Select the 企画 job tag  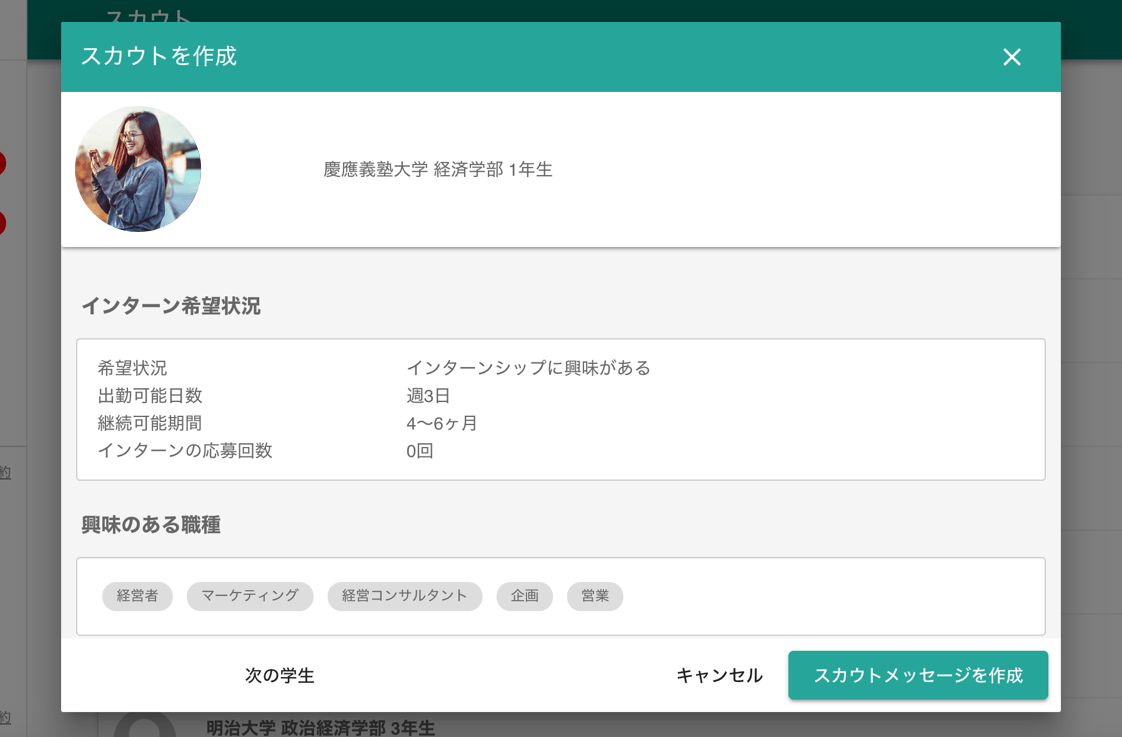[x=525, y=596]
